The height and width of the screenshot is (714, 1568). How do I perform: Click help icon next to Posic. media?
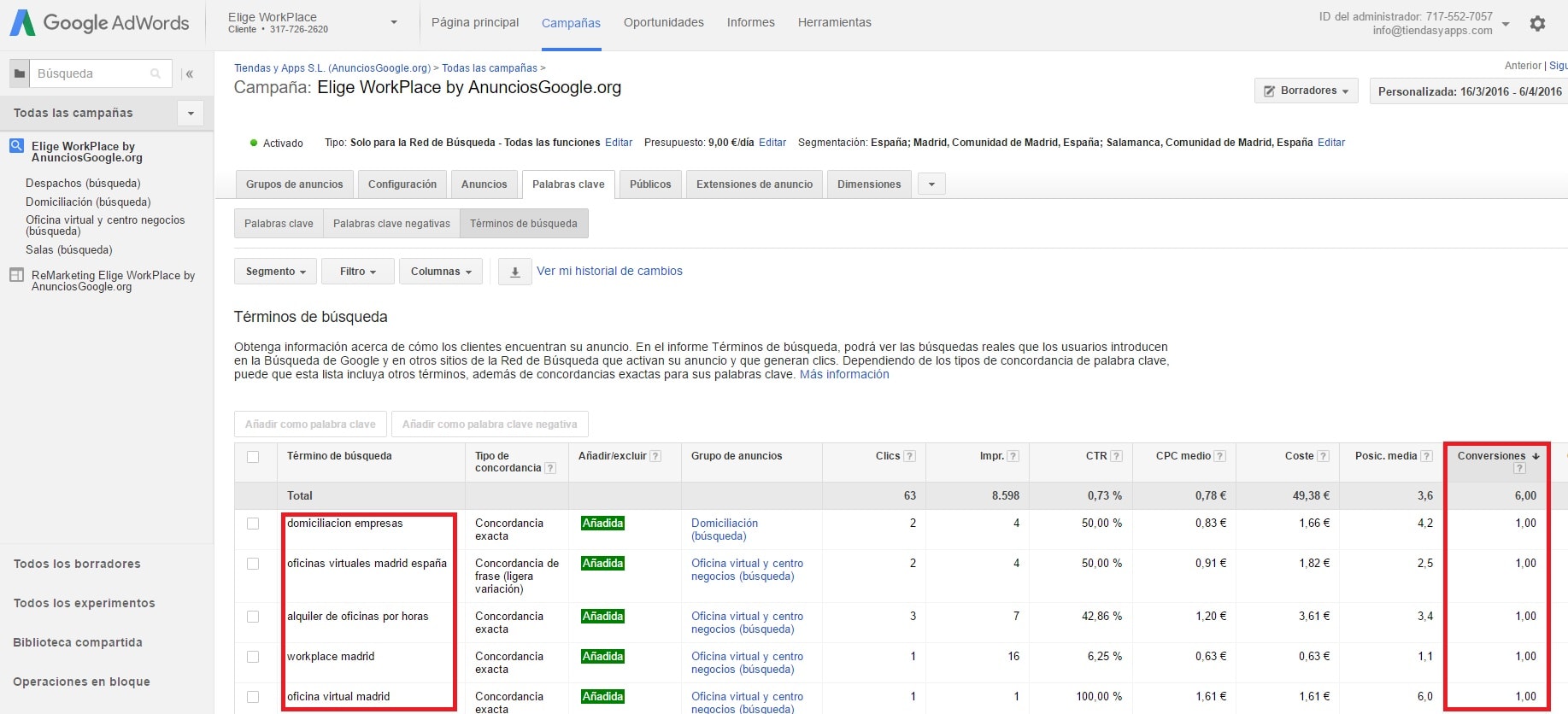coord(1427,456)
